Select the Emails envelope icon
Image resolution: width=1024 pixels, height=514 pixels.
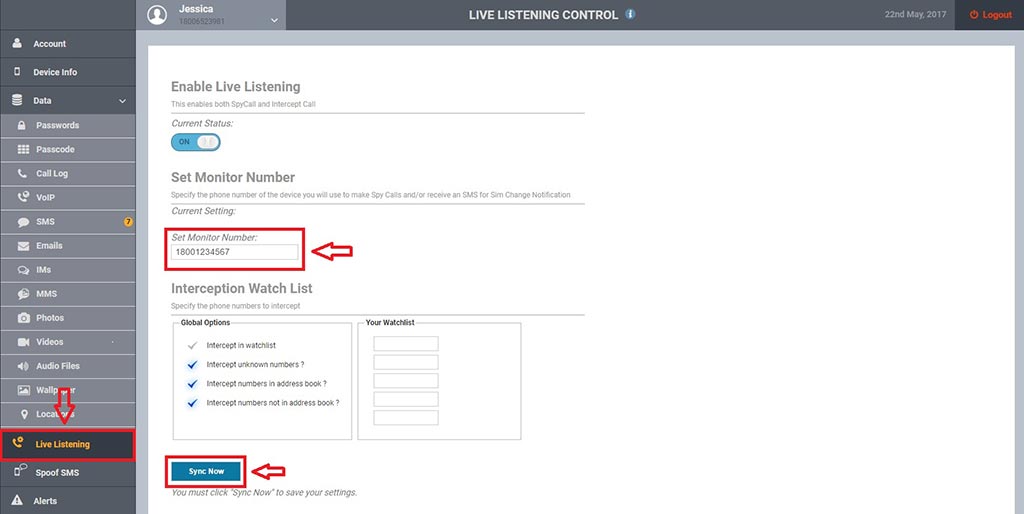pos(24,246)
